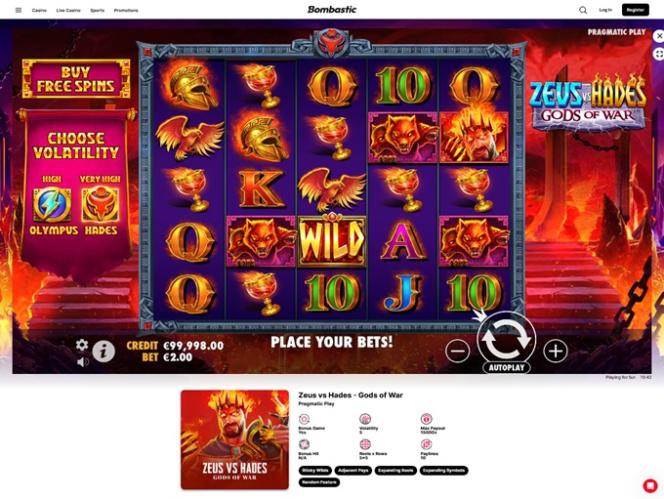Click Buy Free Spins button
The width and height of the screenshot is (664, 499).
[76, 79]
